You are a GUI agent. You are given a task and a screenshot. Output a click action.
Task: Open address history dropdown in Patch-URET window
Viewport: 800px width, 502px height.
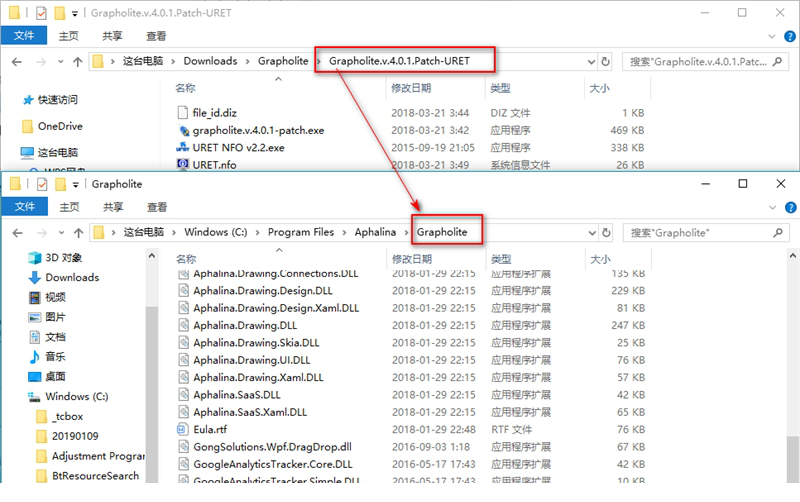591,62
